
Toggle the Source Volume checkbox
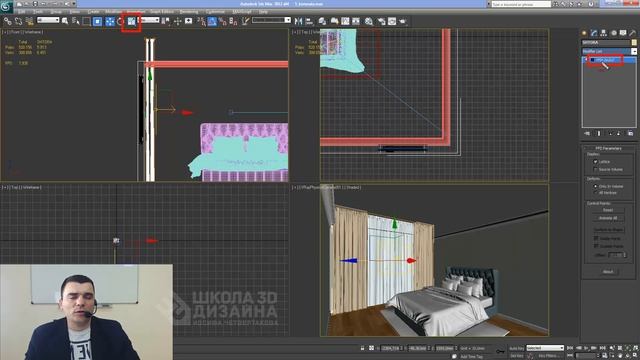pos(595,169)
